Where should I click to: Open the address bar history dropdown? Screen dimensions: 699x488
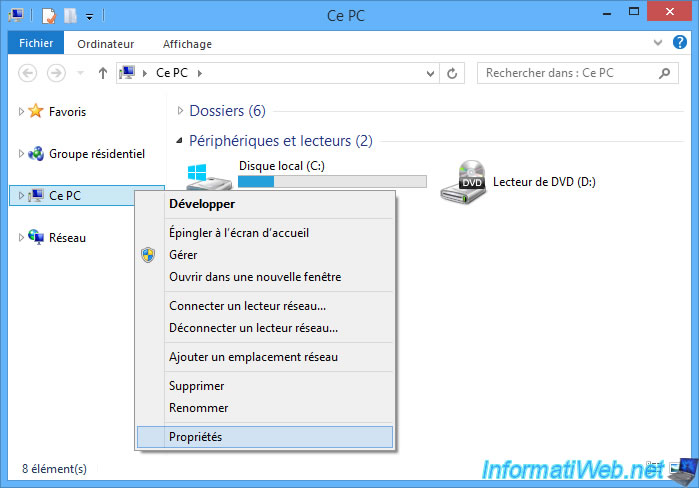[x=430, y=74]
